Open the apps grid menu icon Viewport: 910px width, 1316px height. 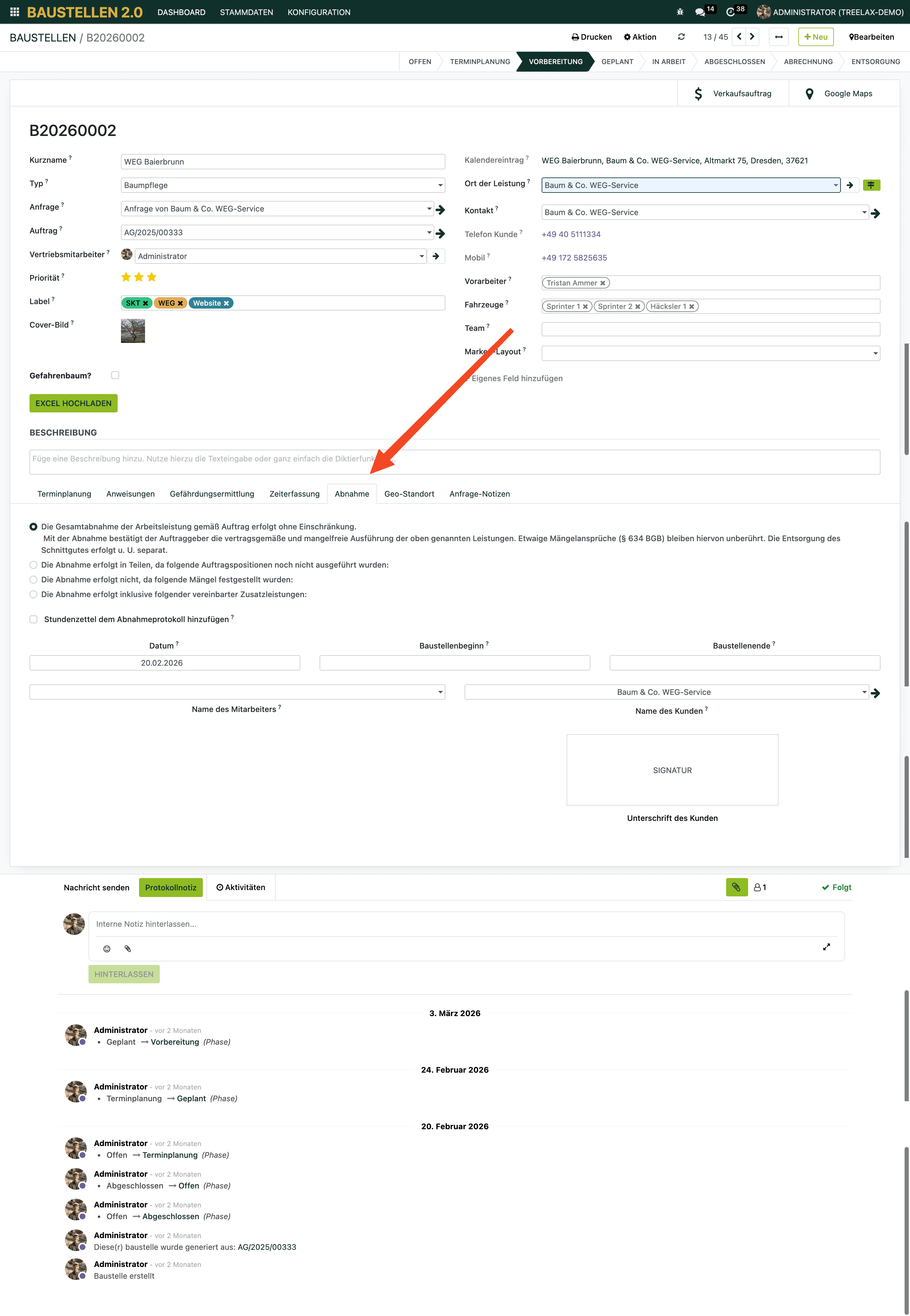[15, 12]
